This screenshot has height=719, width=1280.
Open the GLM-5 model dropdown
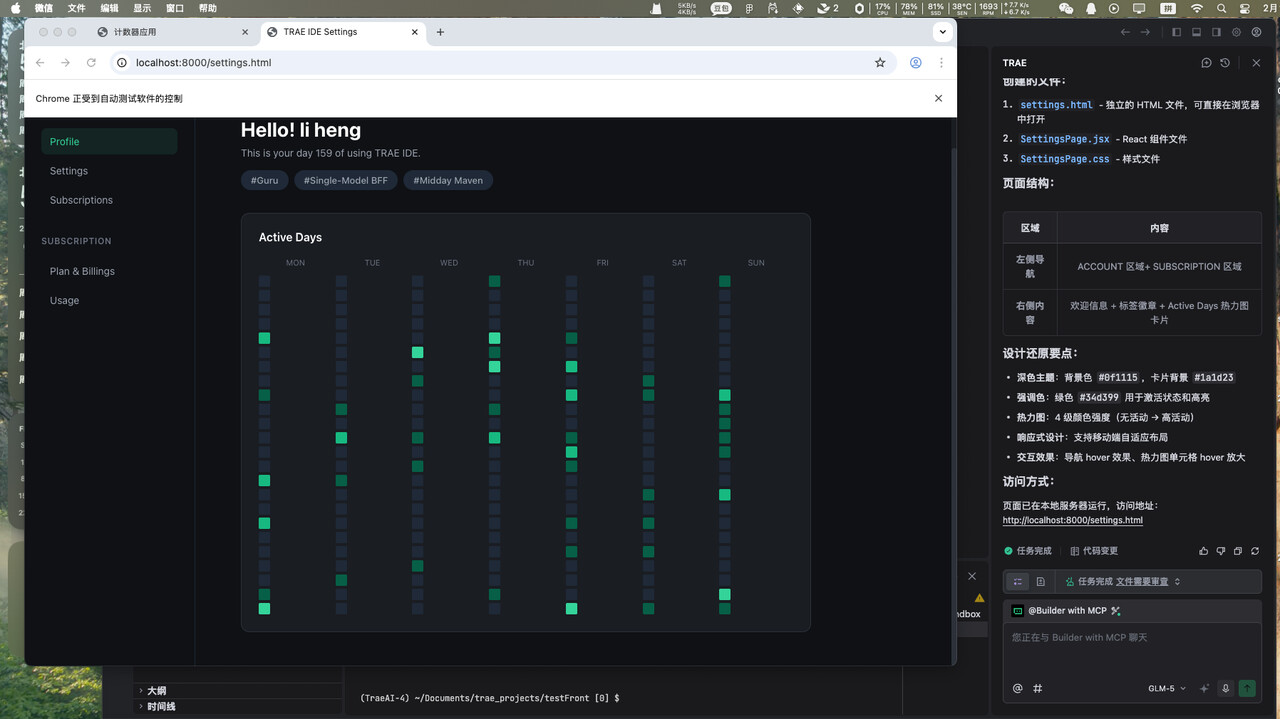pos(1166,688)
